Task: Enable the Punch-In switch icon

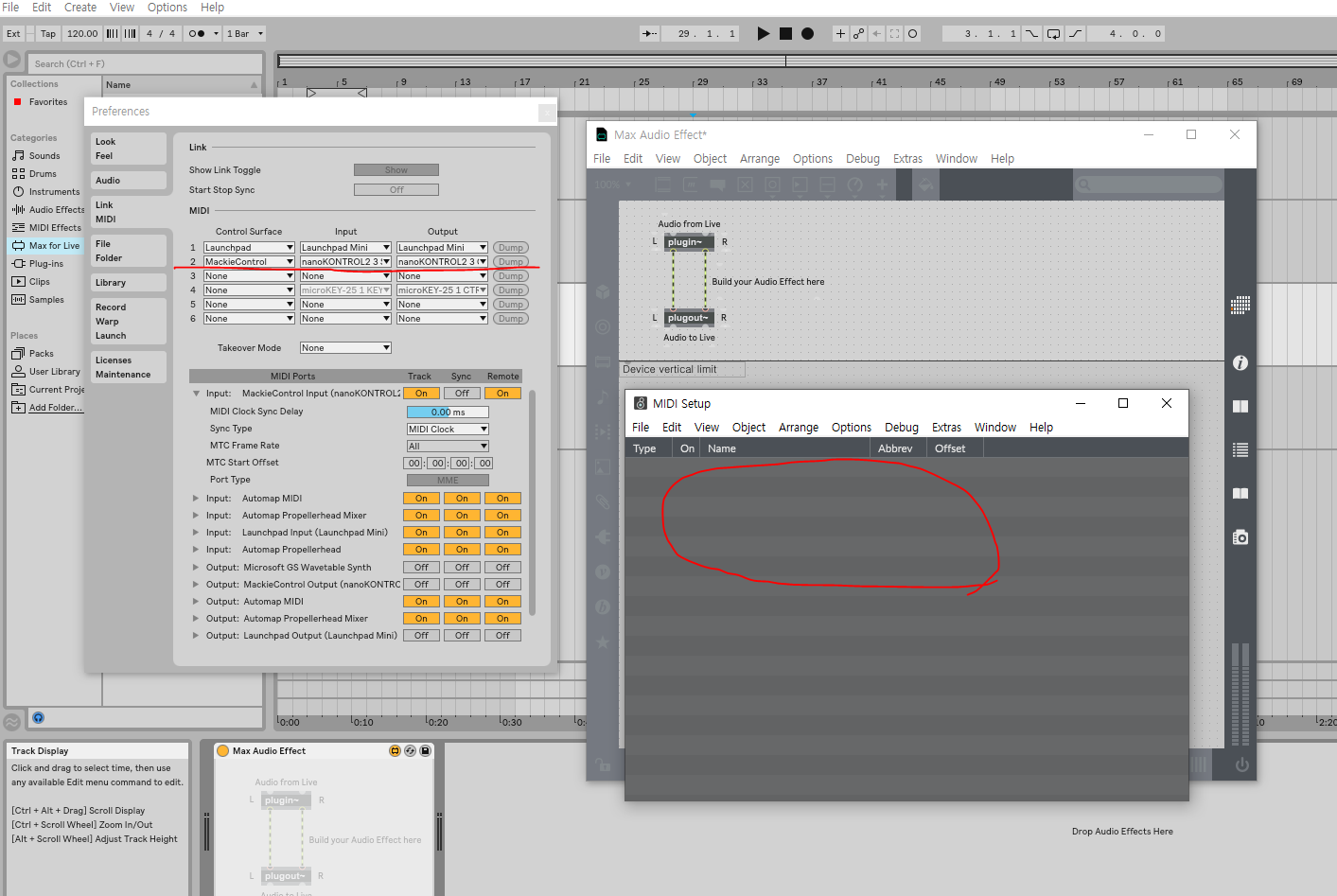Action: click(x=1032, y=33)
